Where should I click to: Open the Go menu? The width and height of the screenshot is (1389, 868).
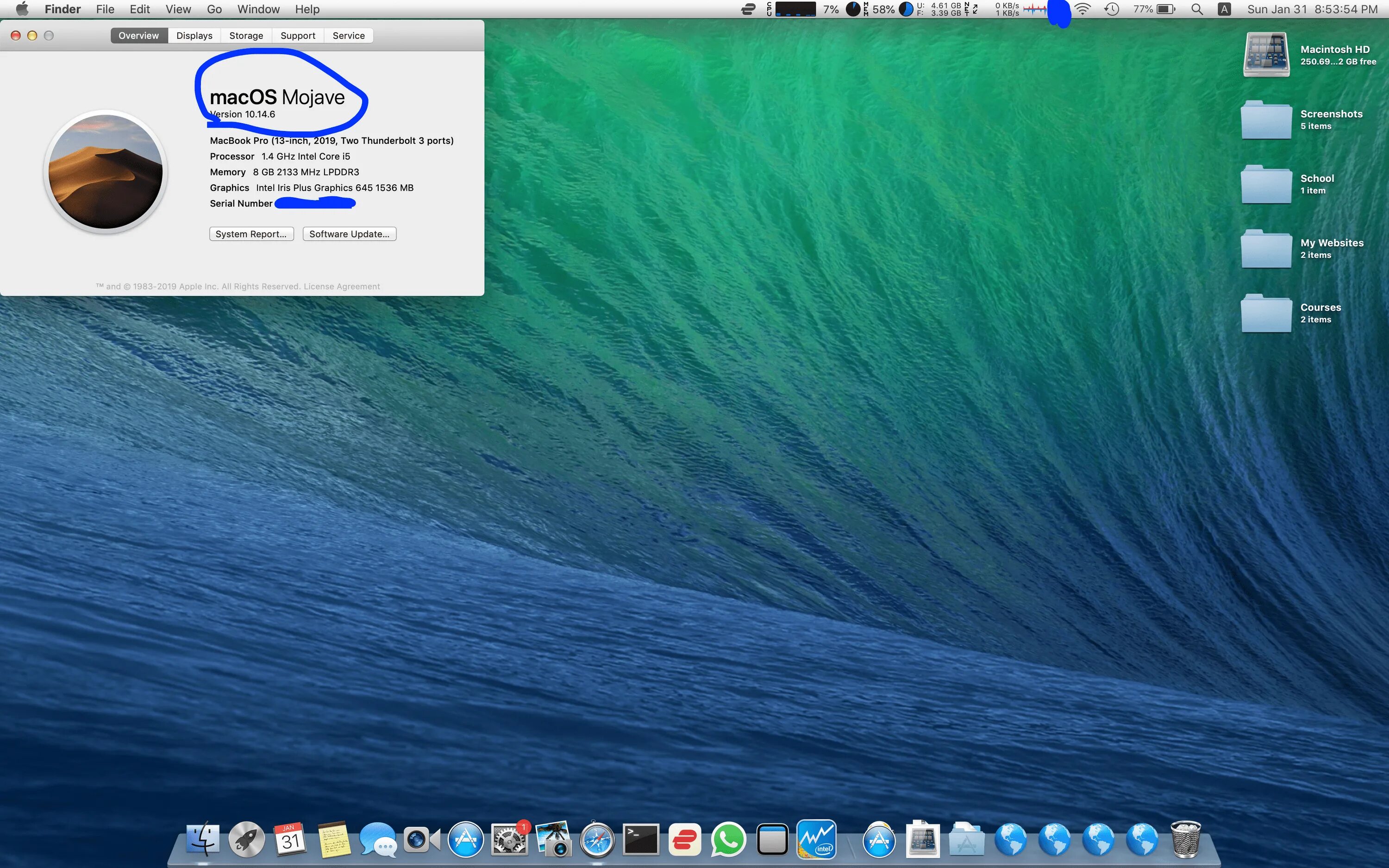click(214, 9)
